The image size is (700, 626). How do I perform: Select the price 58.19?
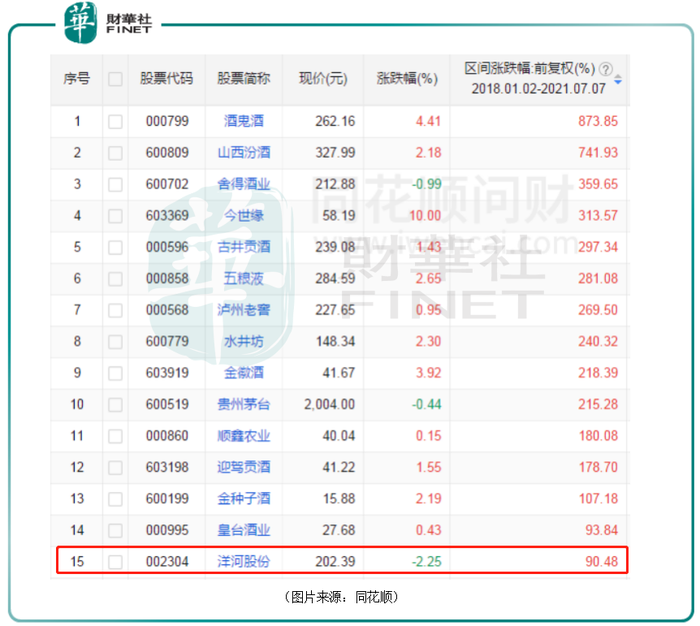[x=339, y=216]
